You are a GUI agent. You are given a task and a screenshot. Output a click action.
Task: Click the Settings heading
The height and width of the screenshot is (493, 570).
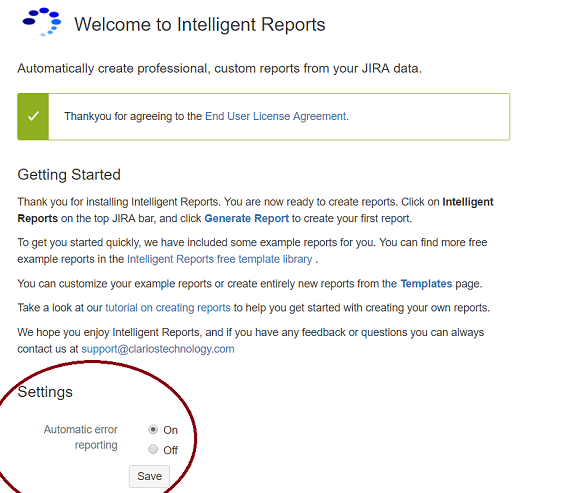click(45, 392)
